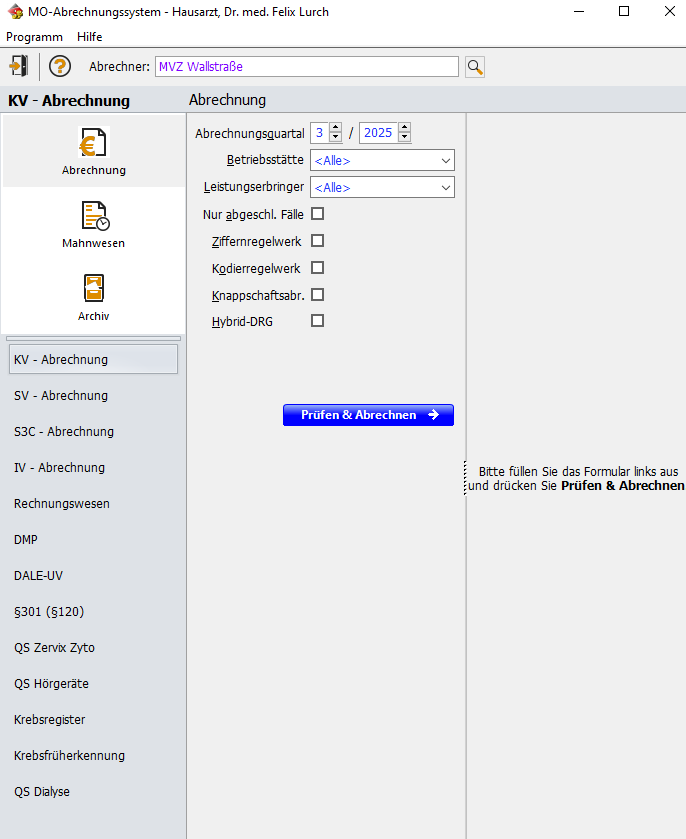Image resolution: width=686 pixels, height=839 pixels.
Task: Open the Archiv icon
Action: [x=94, y=289]
